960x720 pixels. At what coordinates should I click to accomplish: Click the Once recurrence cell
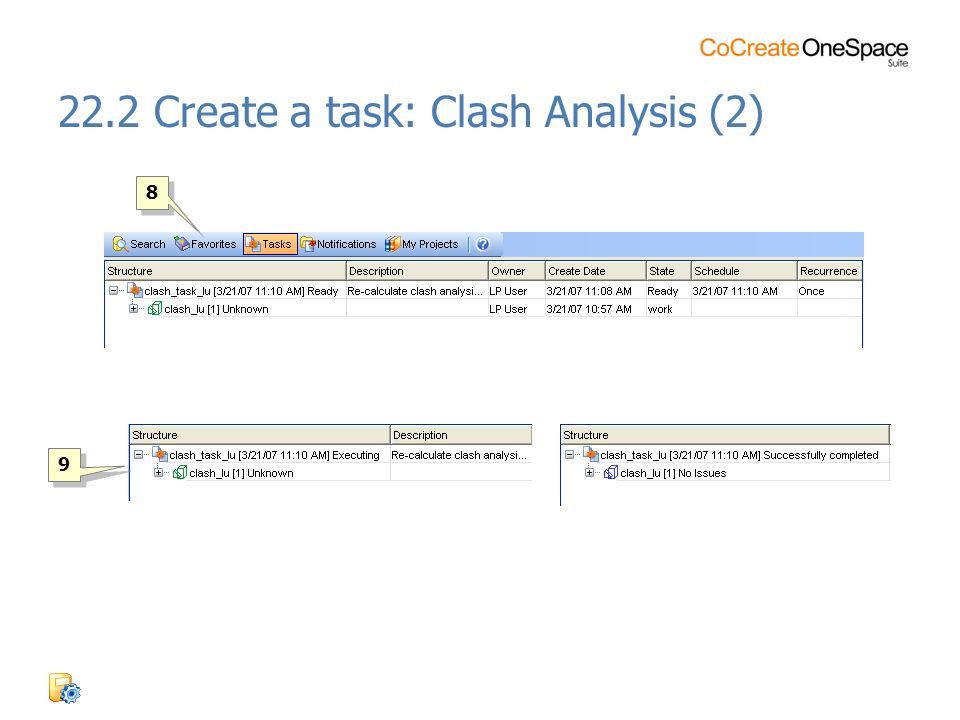point(811,291)
